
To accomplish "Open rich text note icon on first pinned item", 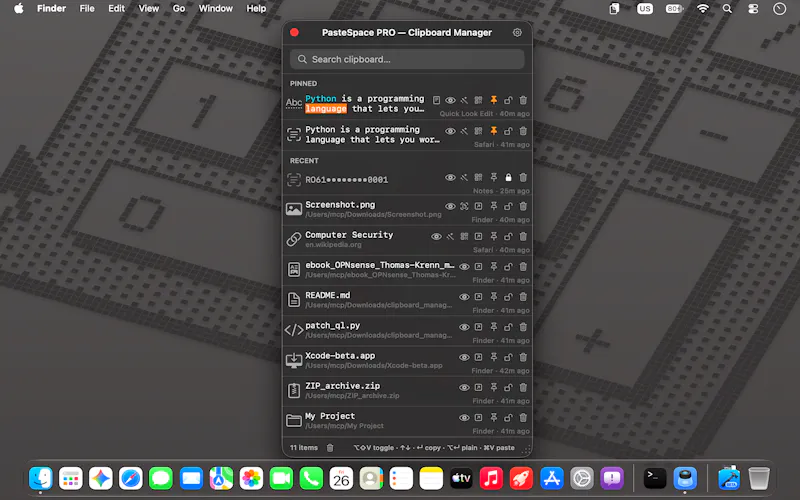I will click(x=436, y=101).
